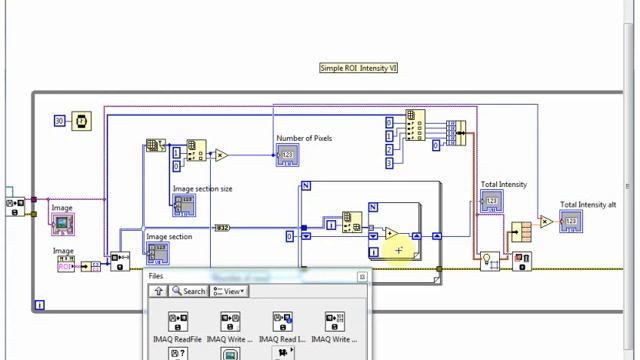Pin the Files palette with the thumbtack
This screenshot has width=640, height=360.
tap(362, 277)
